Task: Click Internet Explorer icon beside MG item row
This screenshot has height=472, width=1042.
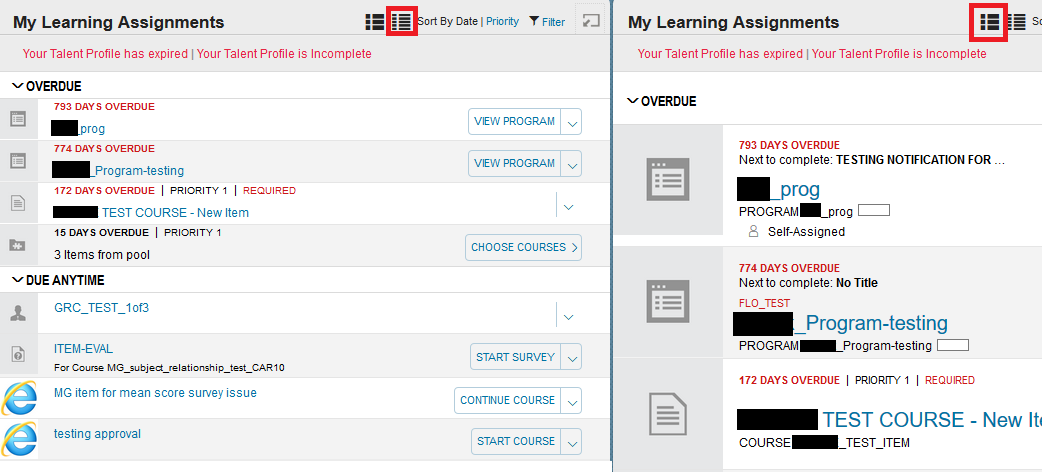Action: (x=19, y=398)
